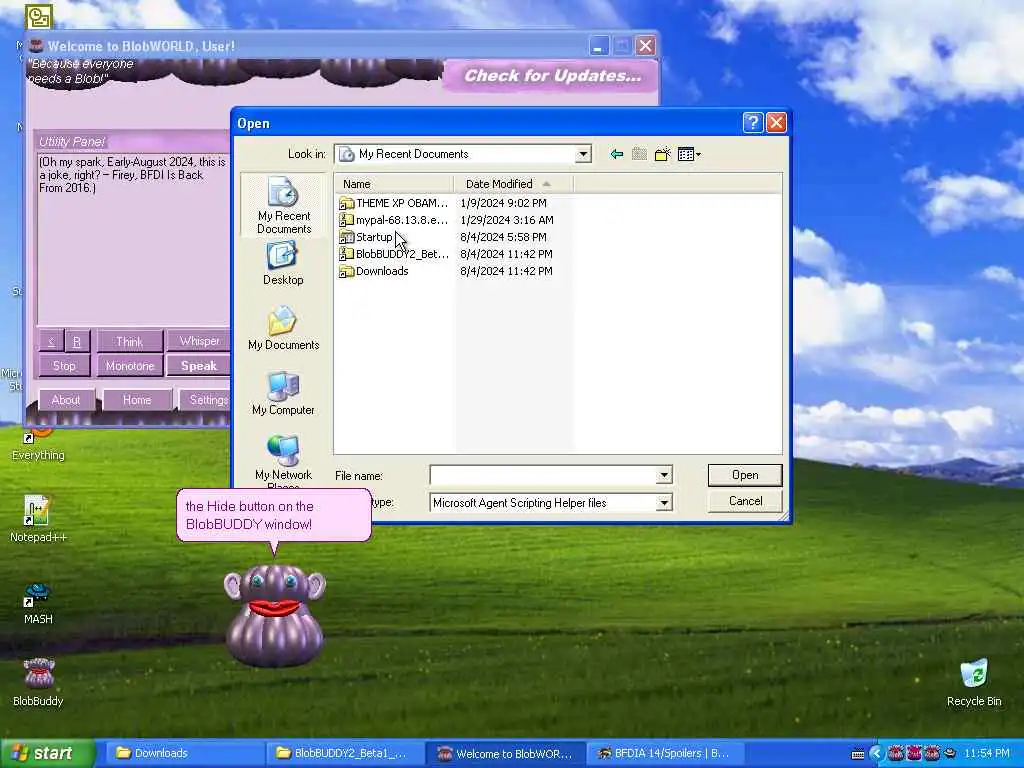The height and width of the screenshot is (768, 1024).
Task: Open Notepad++ desktop shortcut
Action: point(38,519)
